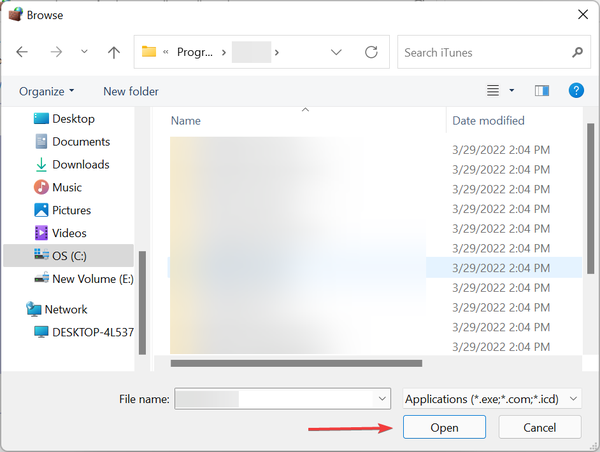Click the OS (C:) drive icon

click(41, 254)
